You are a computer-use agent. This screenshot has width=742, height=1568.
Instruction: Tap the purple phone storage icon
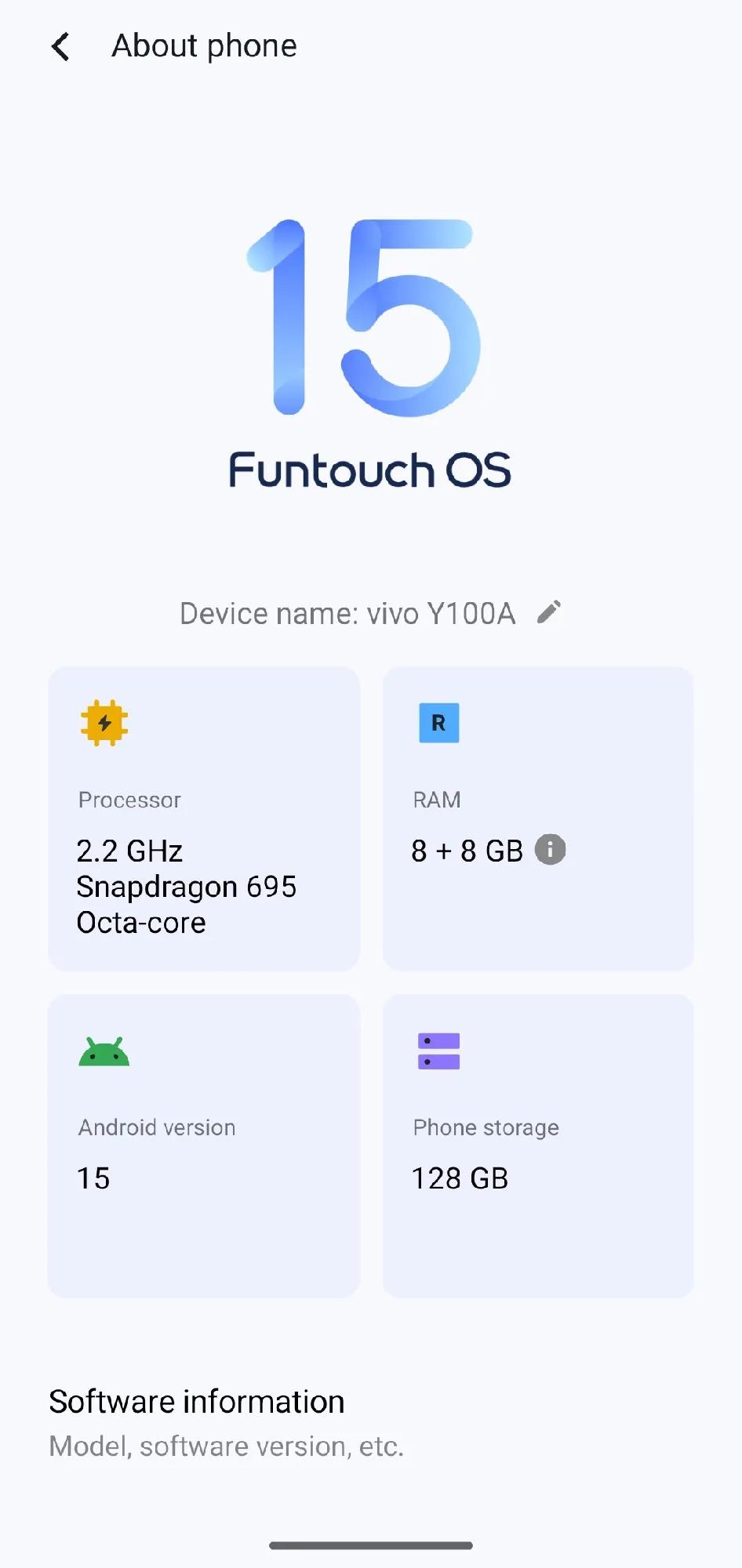click(x=438, y=1051)
